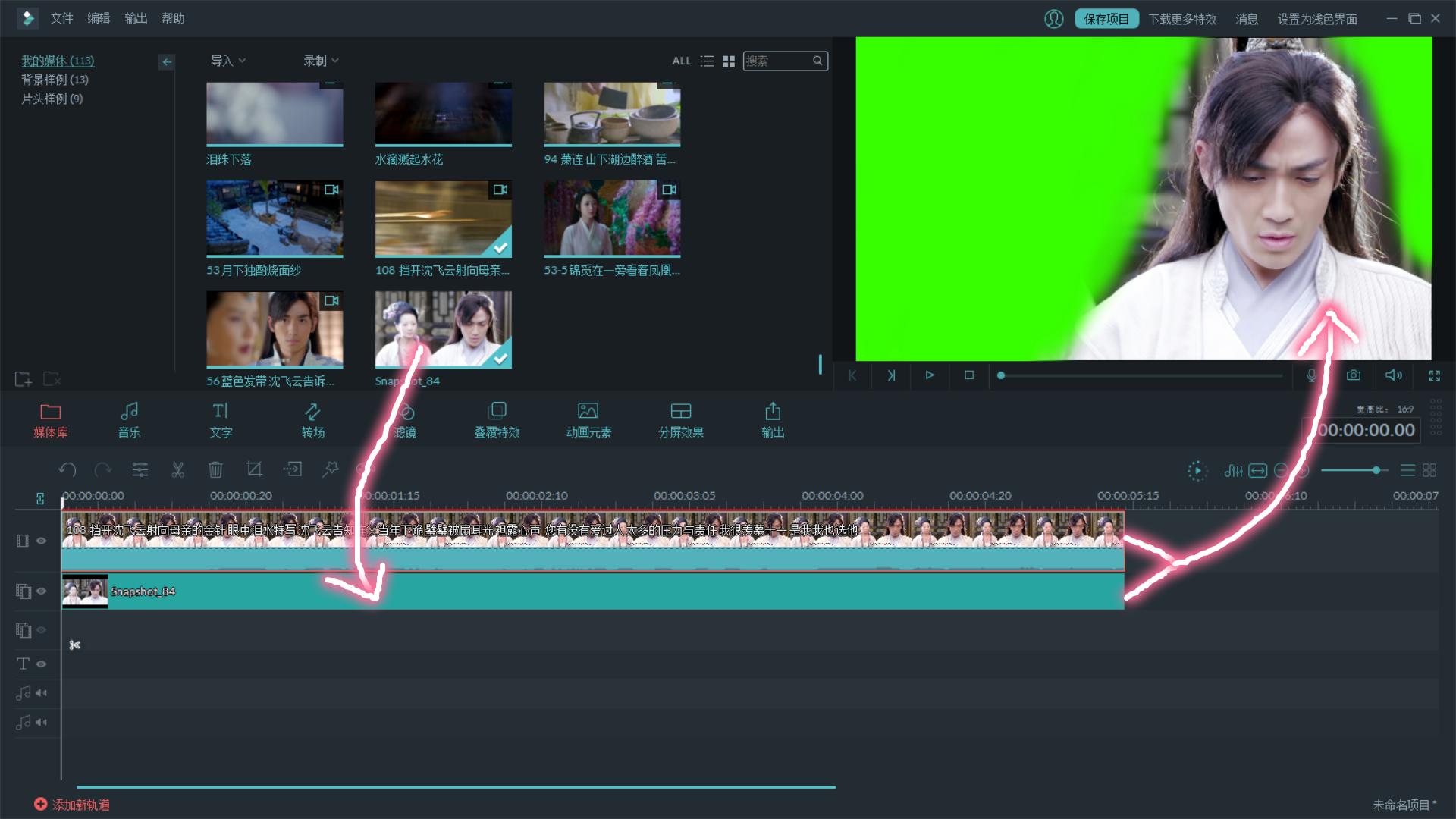Mute the first audio track

pyautogui.click(x=42, y=692)
